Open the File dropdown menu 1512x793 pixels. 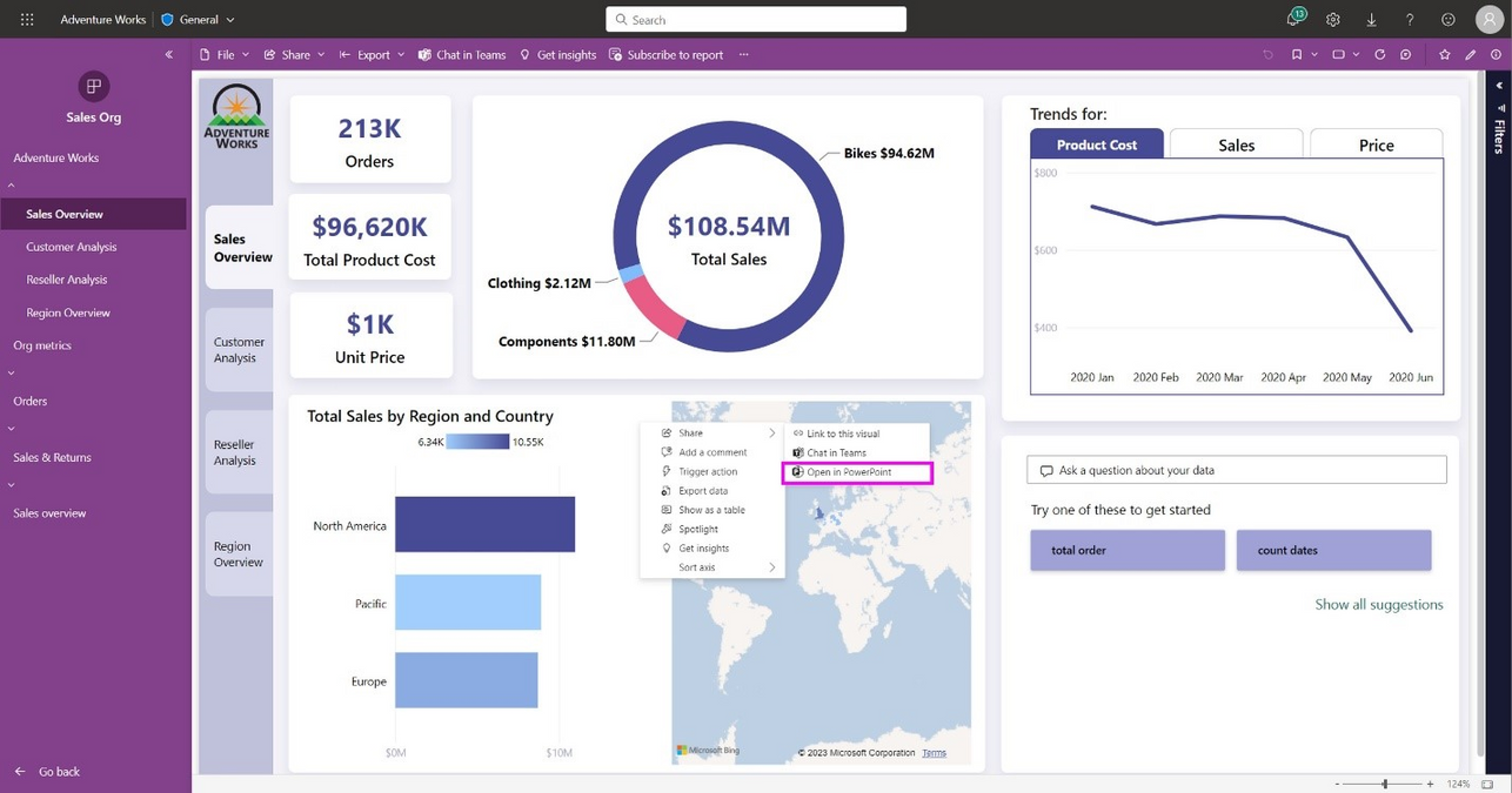coord(224,55)
